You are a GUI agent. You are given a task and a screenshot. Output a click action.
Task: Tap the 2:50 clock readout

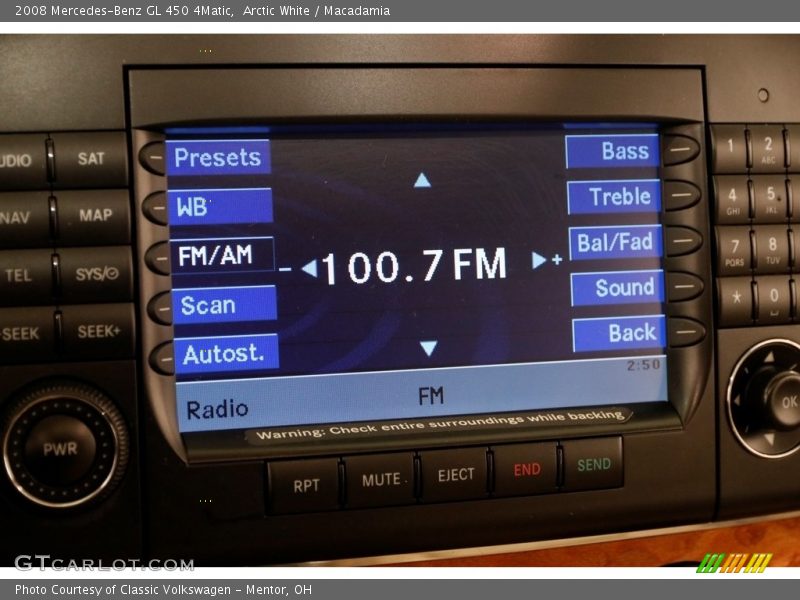643,365
